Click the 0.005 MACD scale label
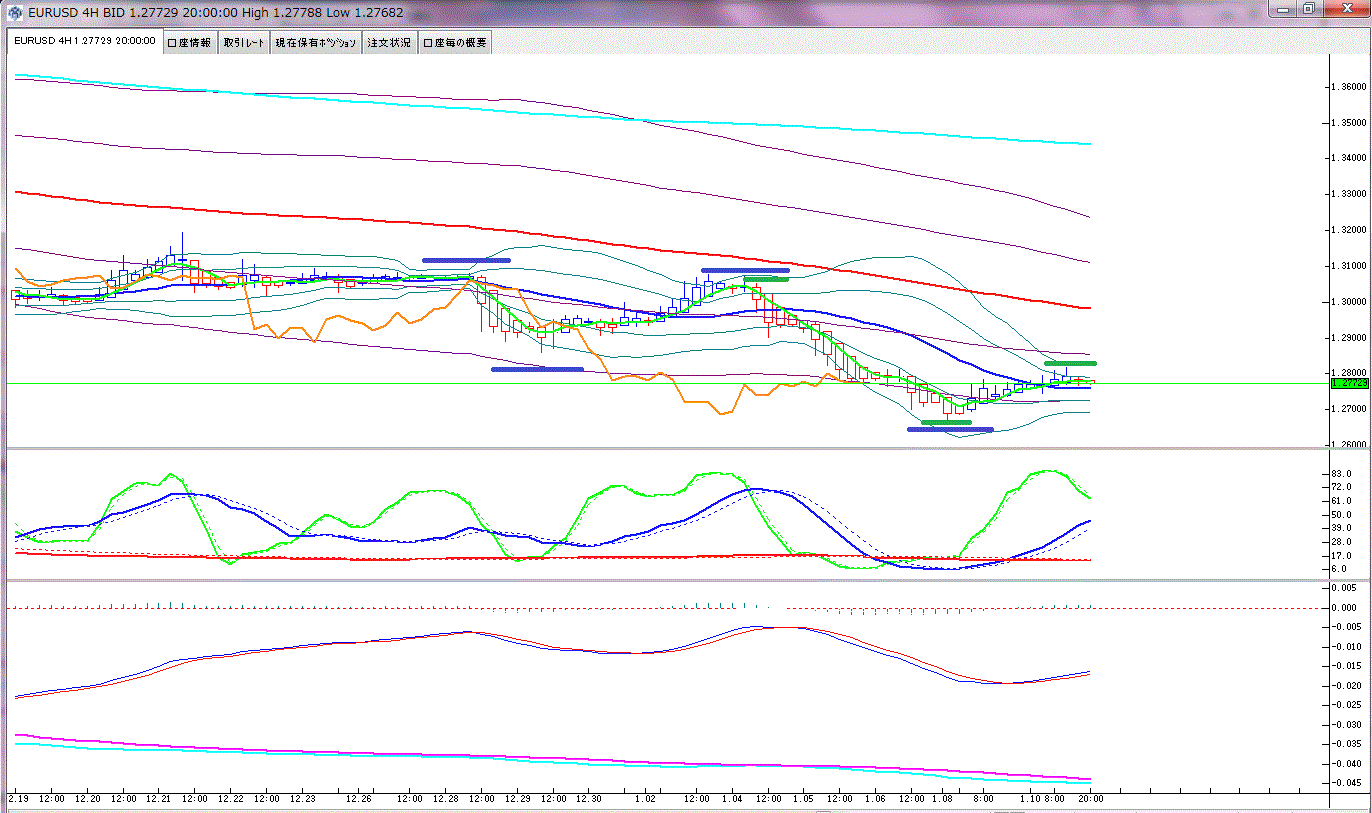This screenshot has width=1372, height=813. click(x=1345, y=587)
